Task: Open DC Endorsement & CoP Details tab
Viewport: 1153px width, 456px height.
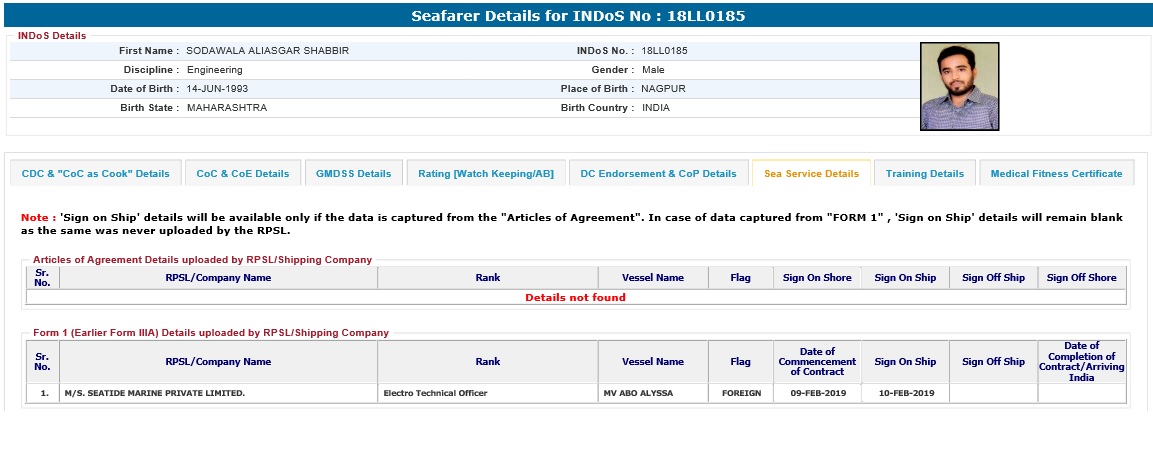Action: [659, 173]
